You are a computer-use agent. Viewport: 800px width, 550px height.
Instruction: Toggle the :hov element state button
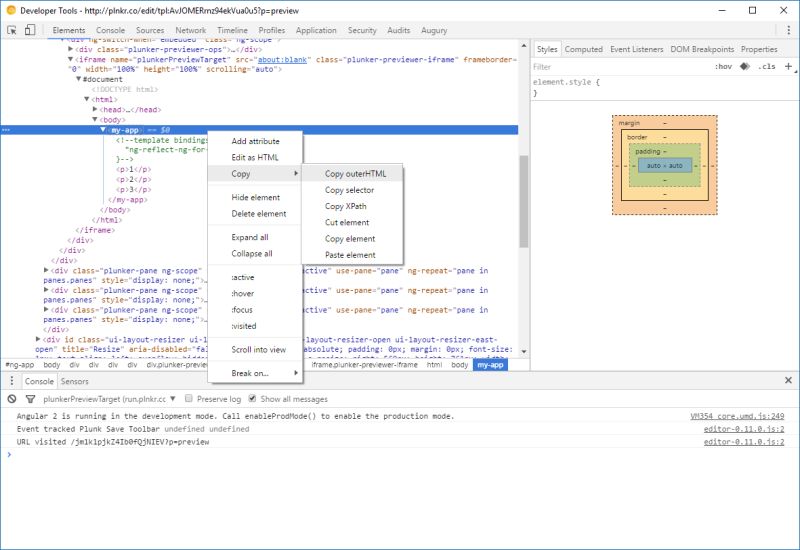[722, 67]
